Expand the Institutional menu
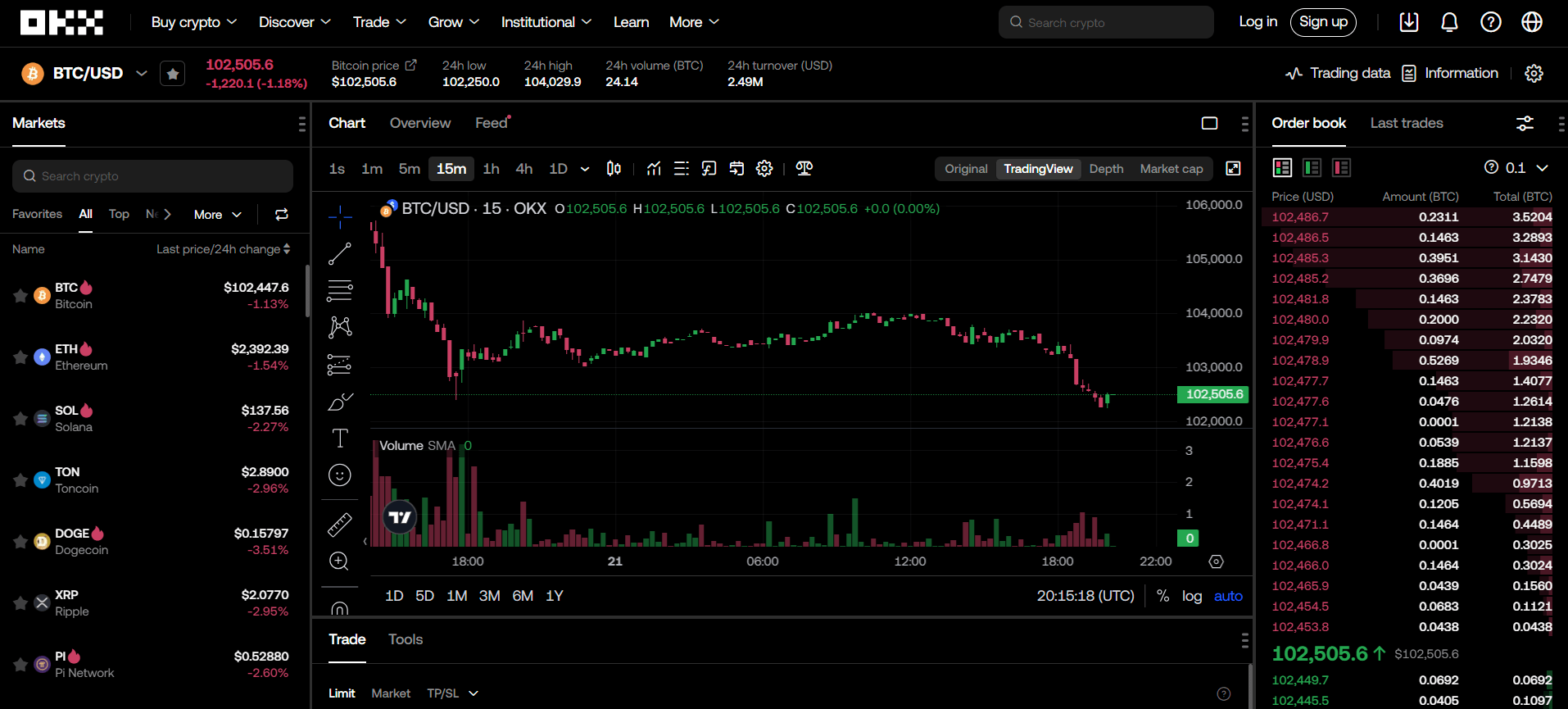Viewport: 1568px width, 709px height. (546, 22)
